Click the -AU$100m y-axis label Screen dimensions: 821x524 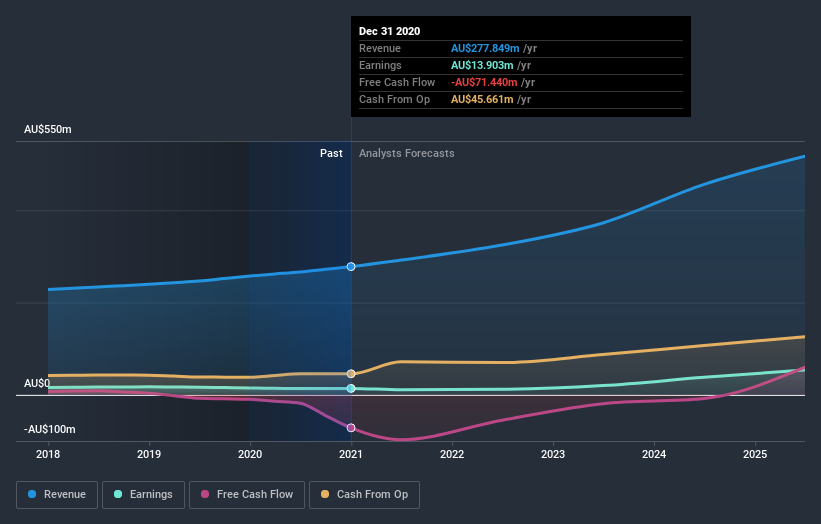pyautogui.click(x=50, y=429)
